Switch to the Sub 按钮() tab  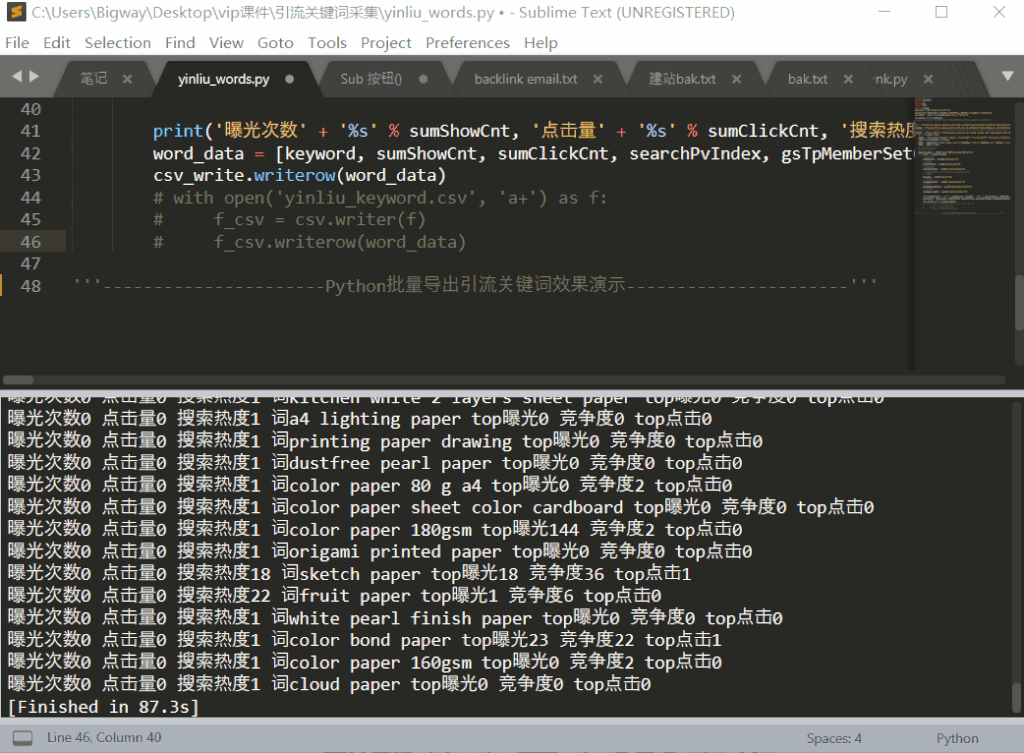371,79
